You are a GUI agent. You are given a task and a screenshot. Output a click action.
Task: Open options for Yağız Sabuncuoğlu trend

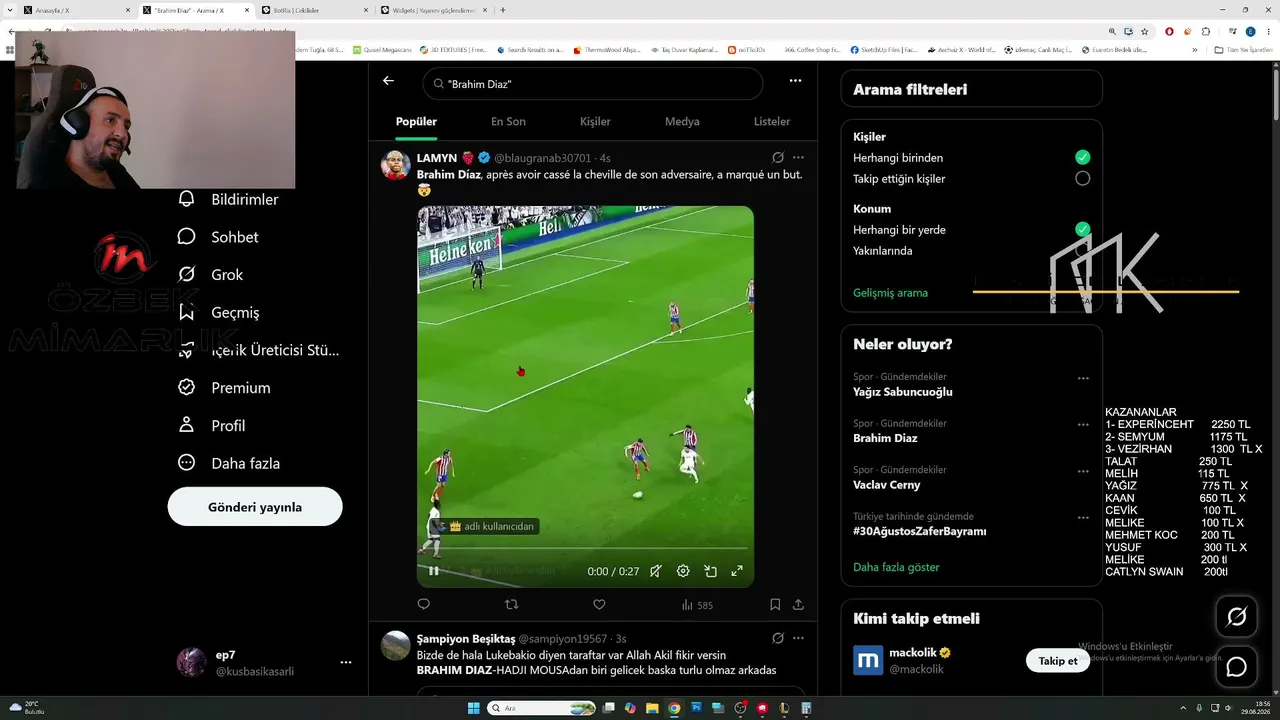(x=1083, y=379)
